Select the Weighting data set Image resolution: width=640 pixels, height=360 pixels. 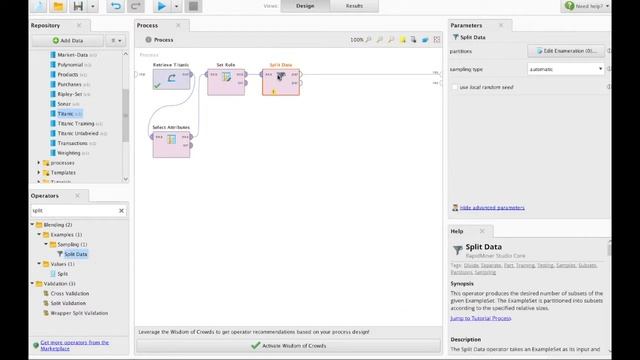(69, 153)
